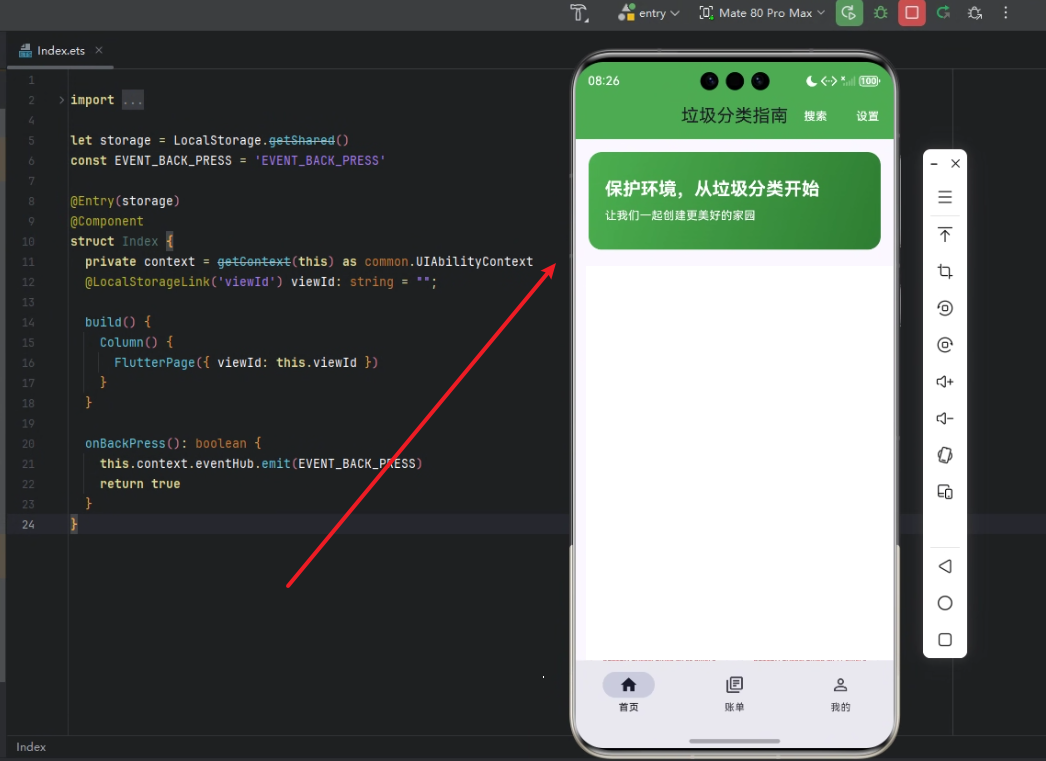Increase emulator volume
Image resolution: width=1046 pixels, height=761 pixels.
pos(945,382)
